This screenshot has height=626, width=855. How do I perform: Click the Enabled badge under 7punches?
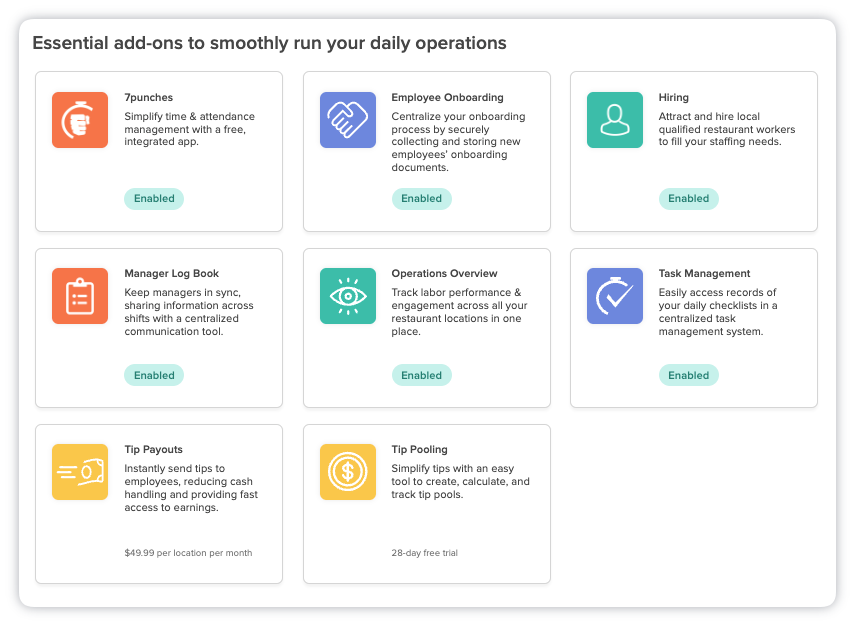point(154,199)
